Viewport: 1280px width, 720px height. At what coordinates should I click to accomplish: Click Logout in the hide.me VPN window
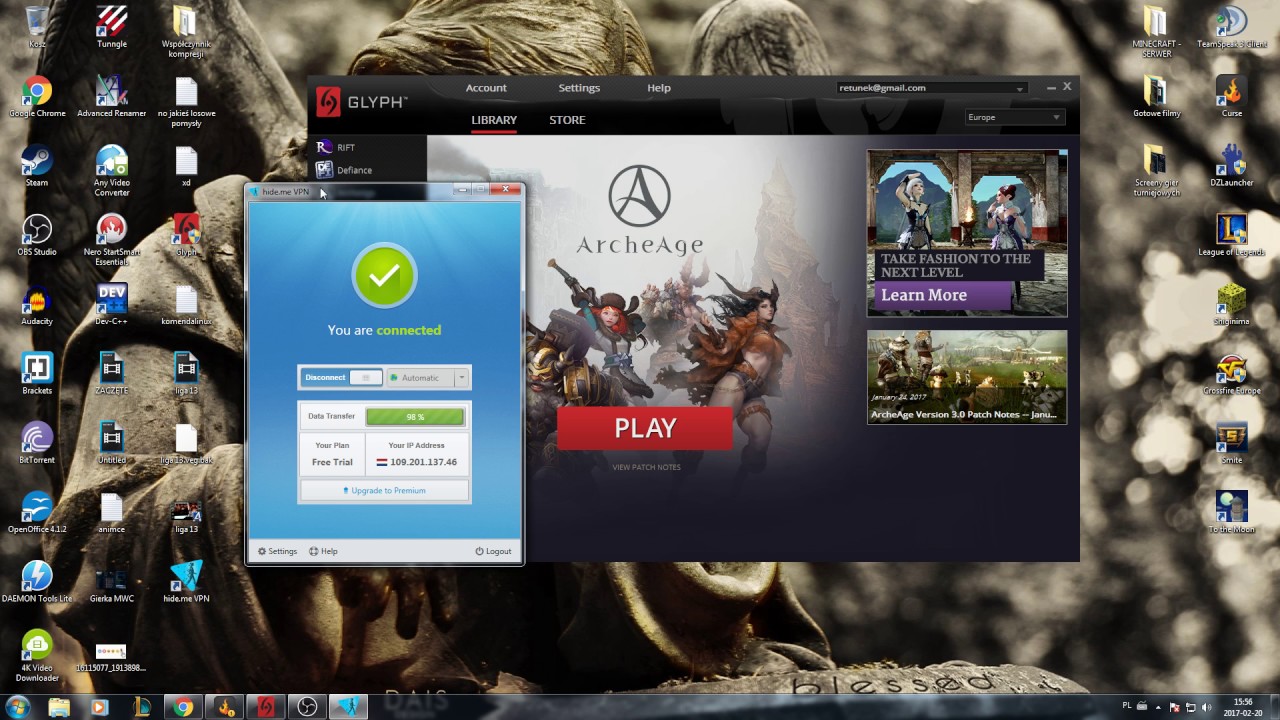click(493, 551)
